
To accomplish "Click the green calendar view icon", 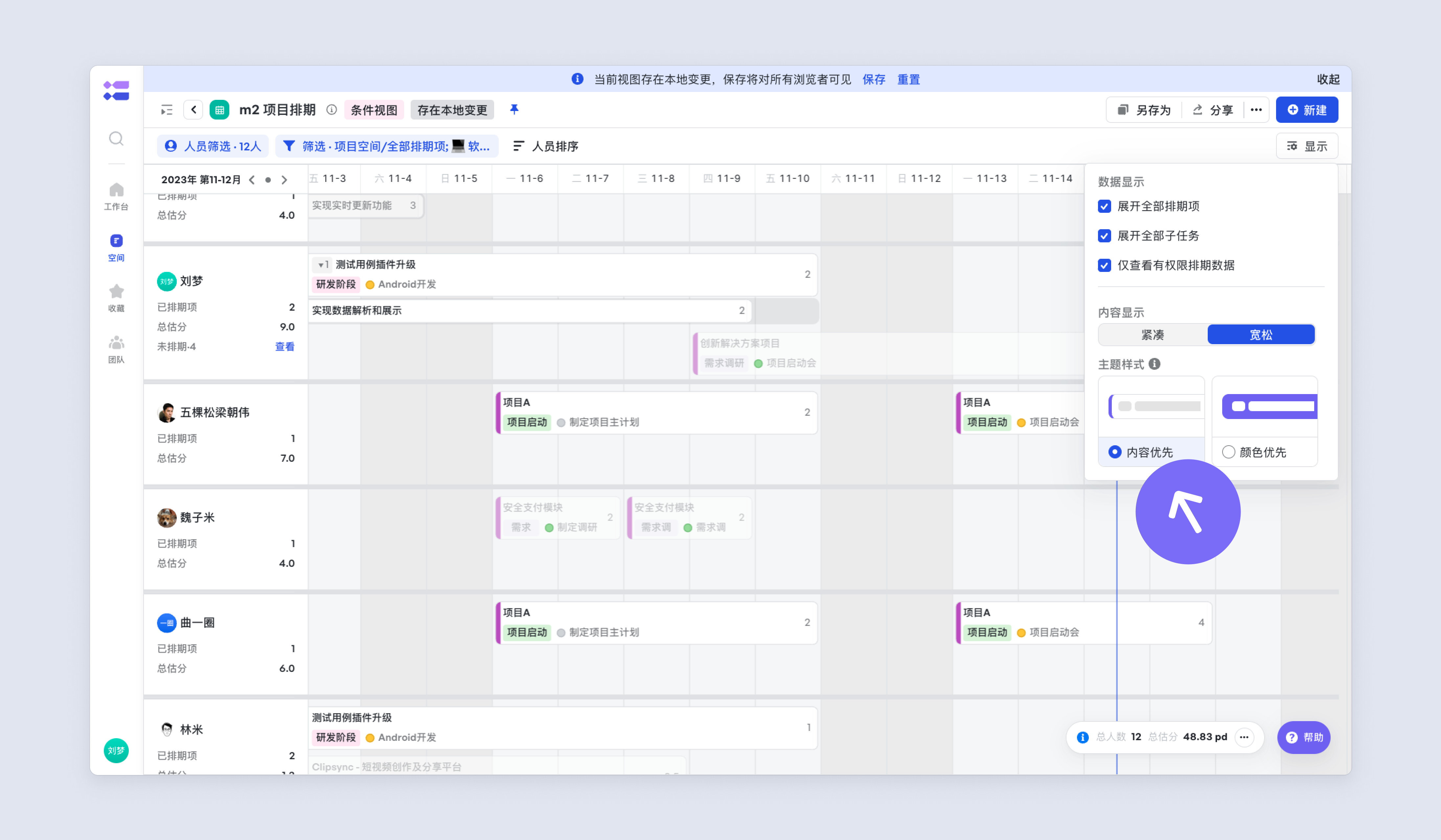I will pyautogui.click(x=219, y=110).
